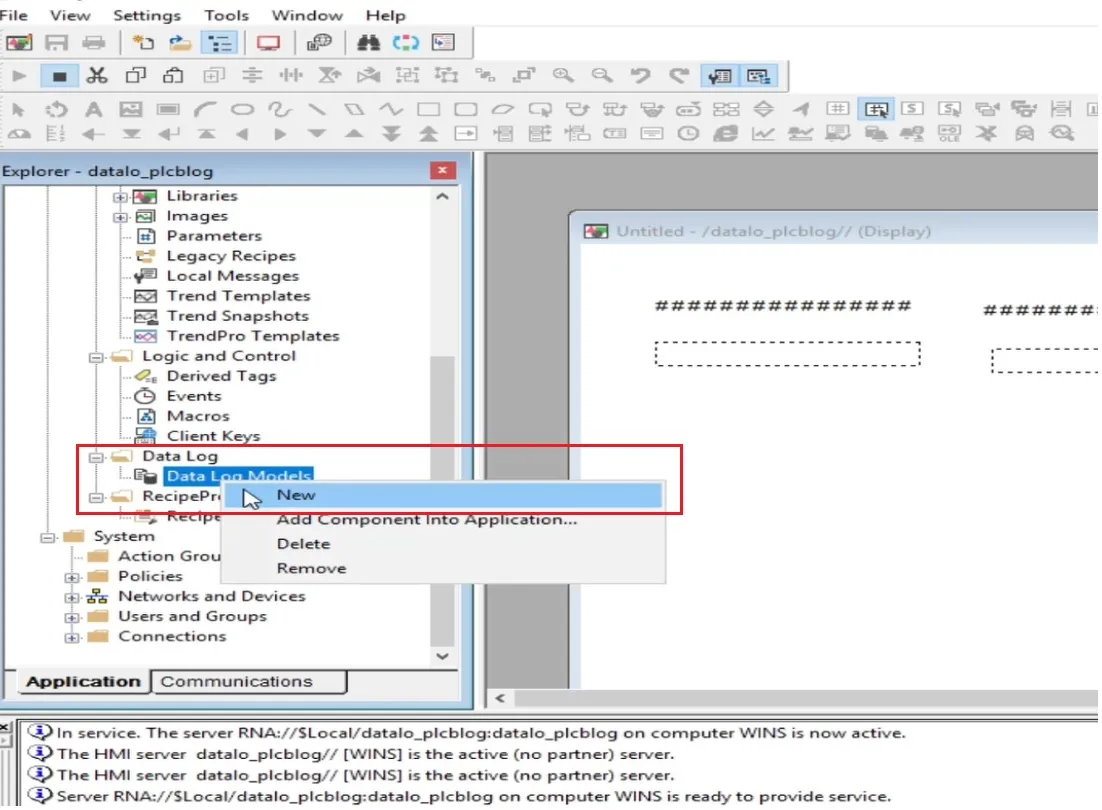The width and height of the screenshot is (1102, 810).
Task: Choose Delete from the context menu
Action: point(443,544)
